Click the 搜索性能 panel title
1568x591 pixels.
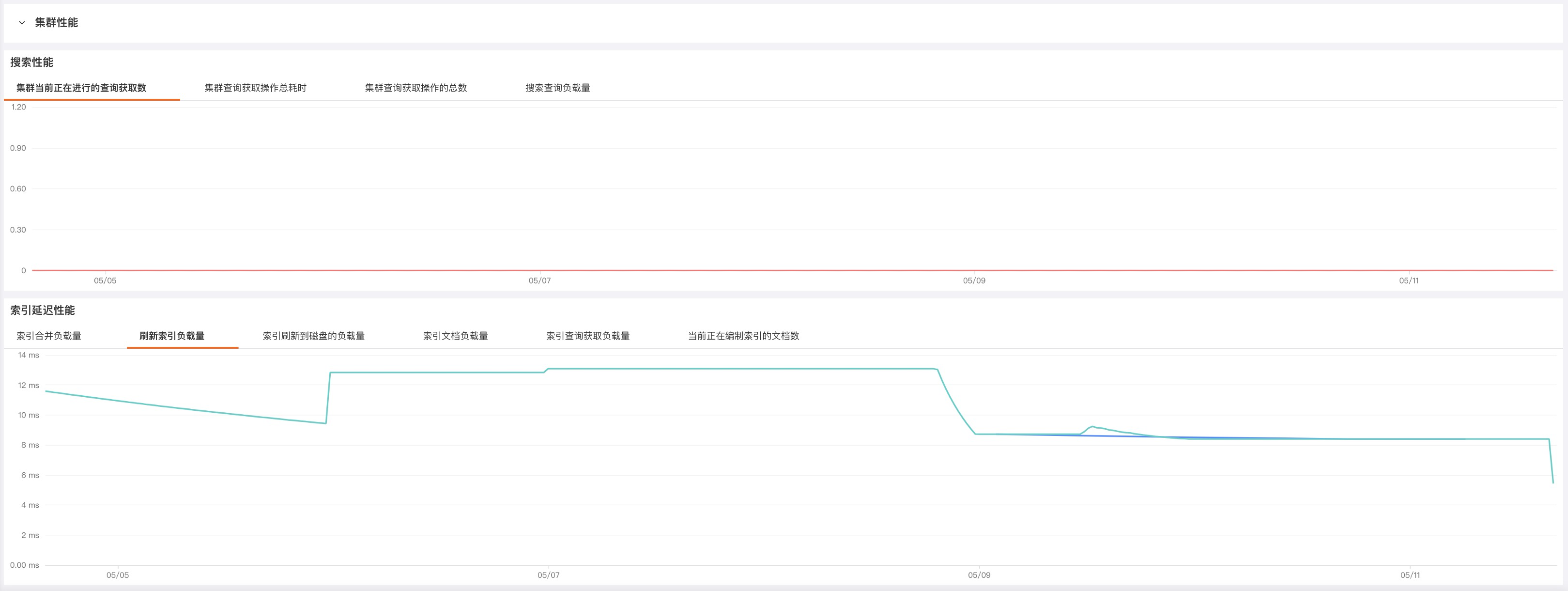[31, 62]
